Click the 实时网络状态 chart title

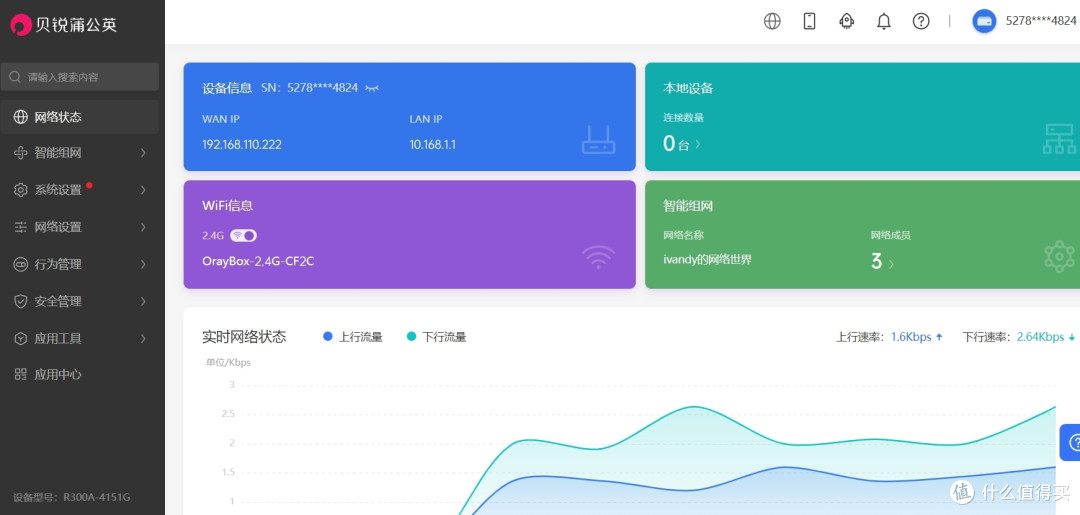coord(244,337)
